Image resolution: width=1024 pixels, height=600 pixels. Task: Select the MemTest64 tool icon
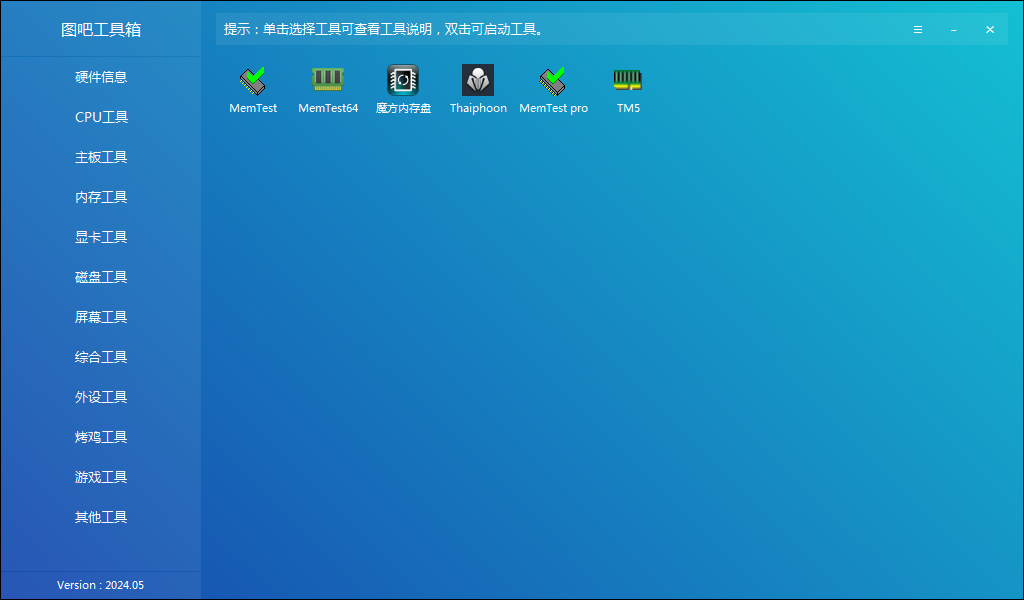coord(328,80)
